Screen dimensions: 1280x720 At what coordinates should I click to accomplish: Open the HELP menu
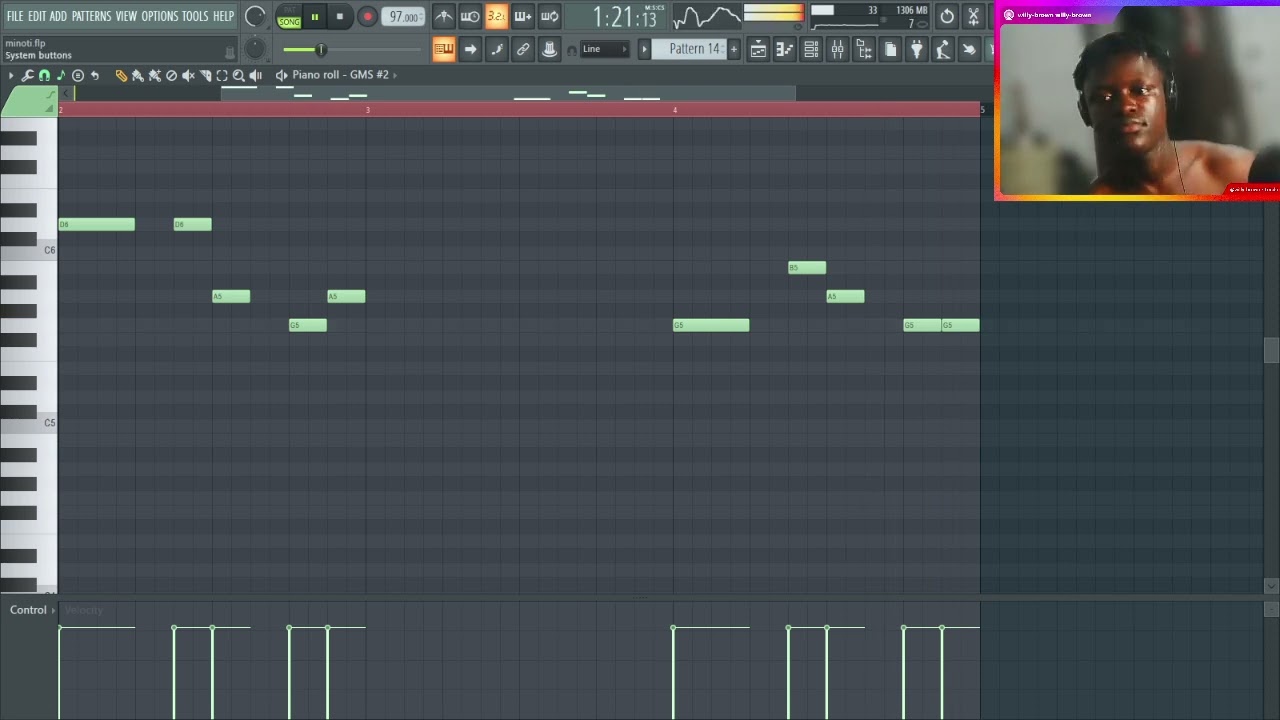(223, 16)
